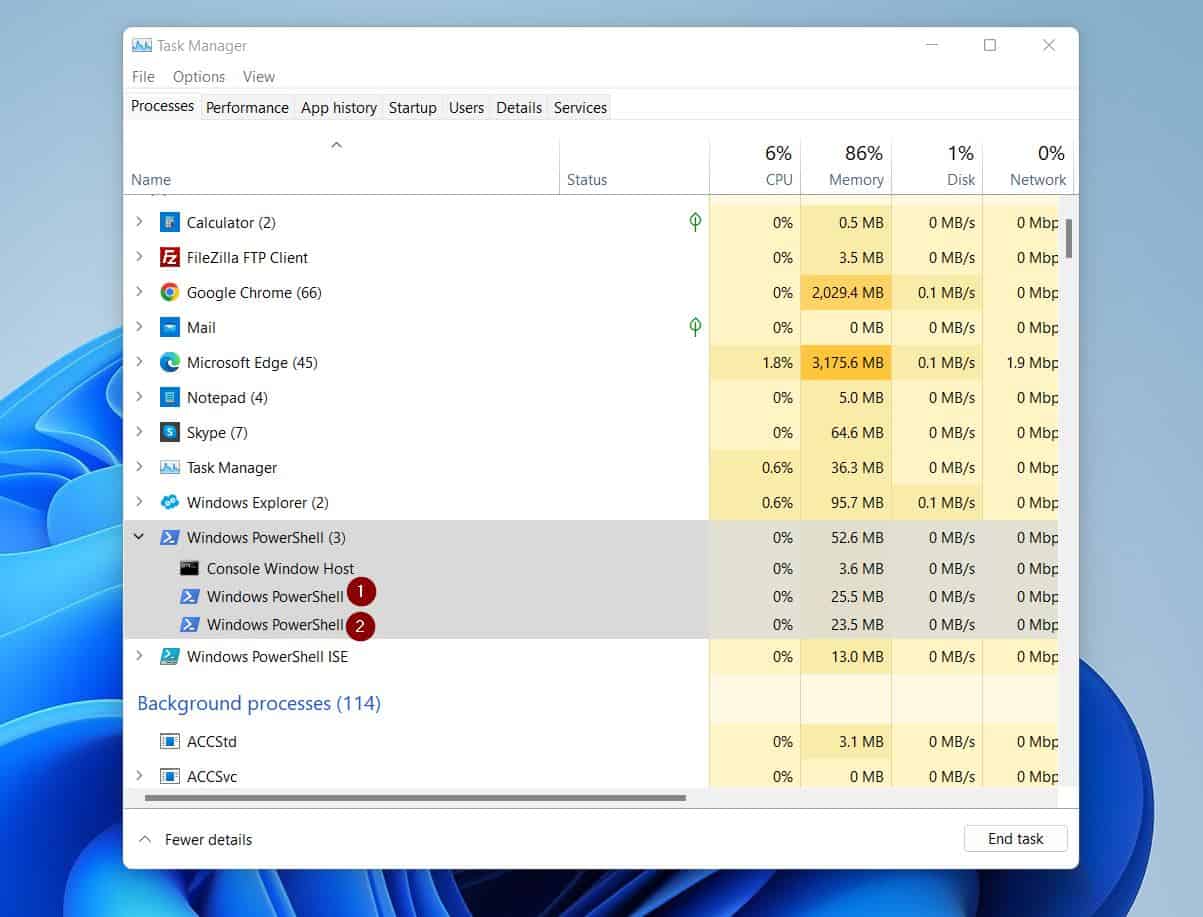Expand the Calculator (2) process group

coord(139,222)
